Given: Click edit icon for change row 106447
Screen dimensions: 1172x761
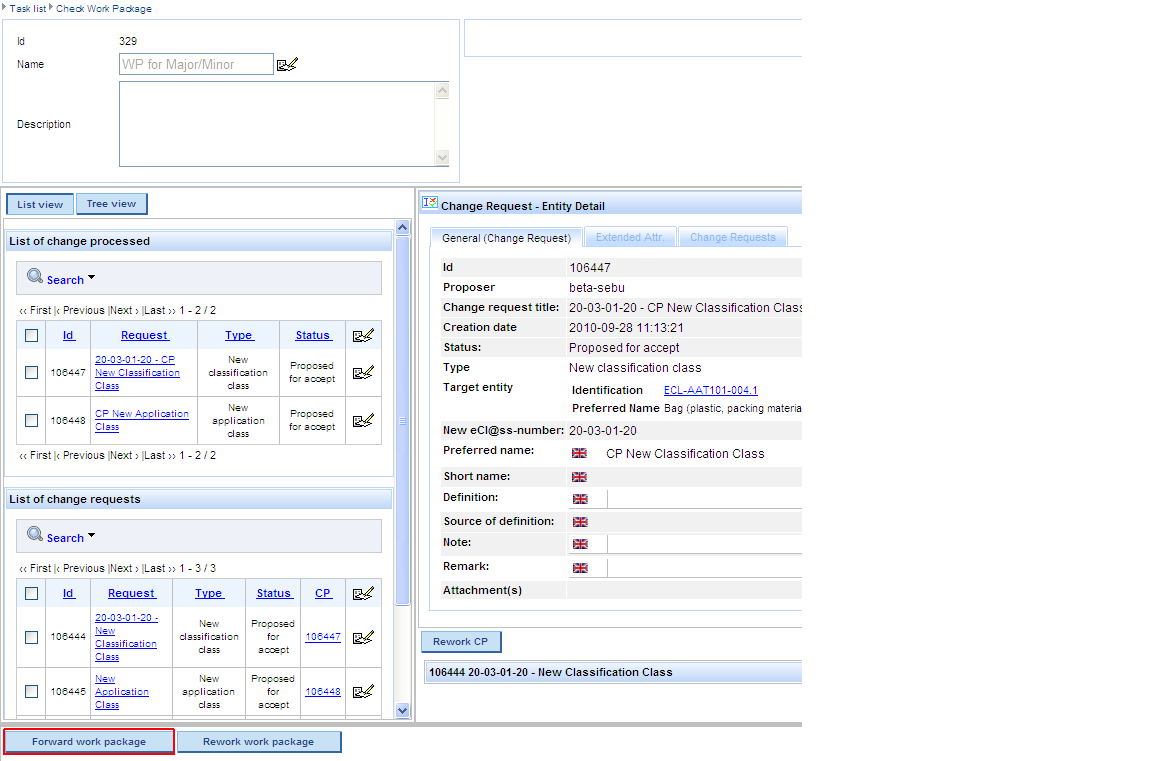Looking at the screenshot, I should click(363, 373).
